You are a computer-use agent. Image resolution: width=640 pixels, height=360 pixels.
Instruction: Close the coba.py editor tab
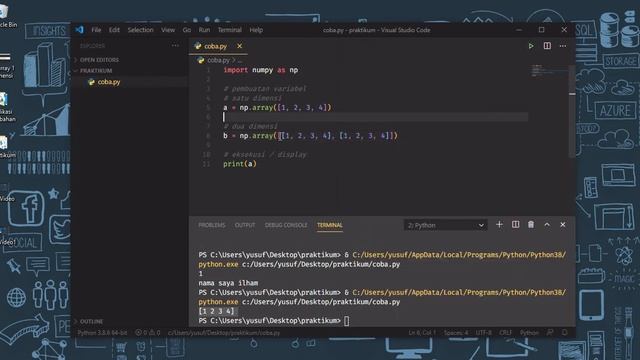pyautogui.click(x=240, y=46)
